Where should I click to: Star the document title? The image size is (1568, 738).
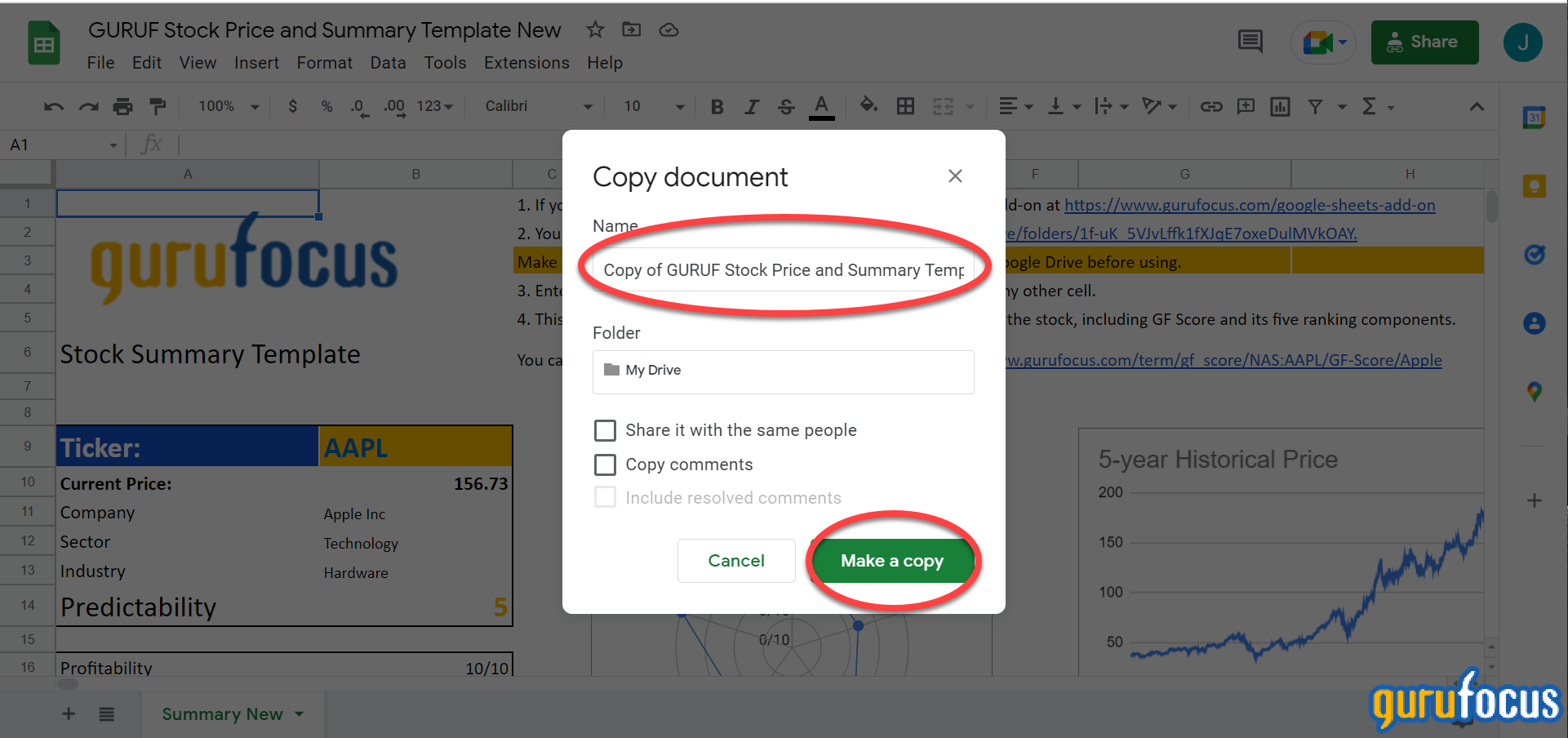pos(595,30)
